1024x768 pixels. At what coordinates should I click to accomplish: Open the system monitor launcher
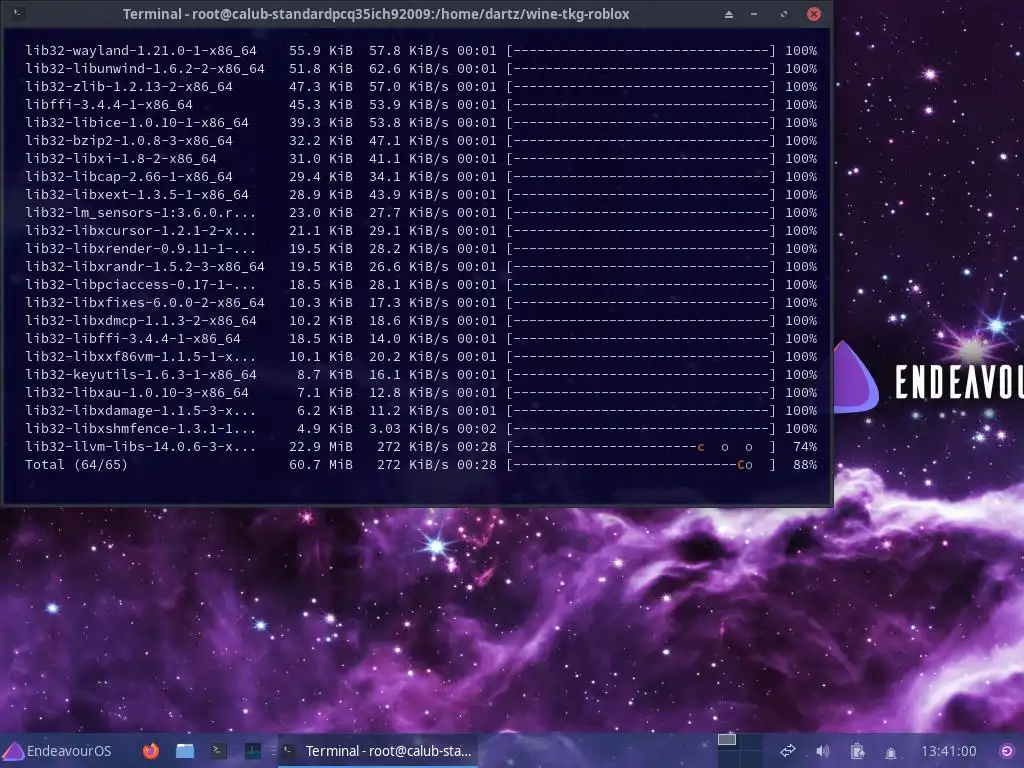[x=253, y=751]
